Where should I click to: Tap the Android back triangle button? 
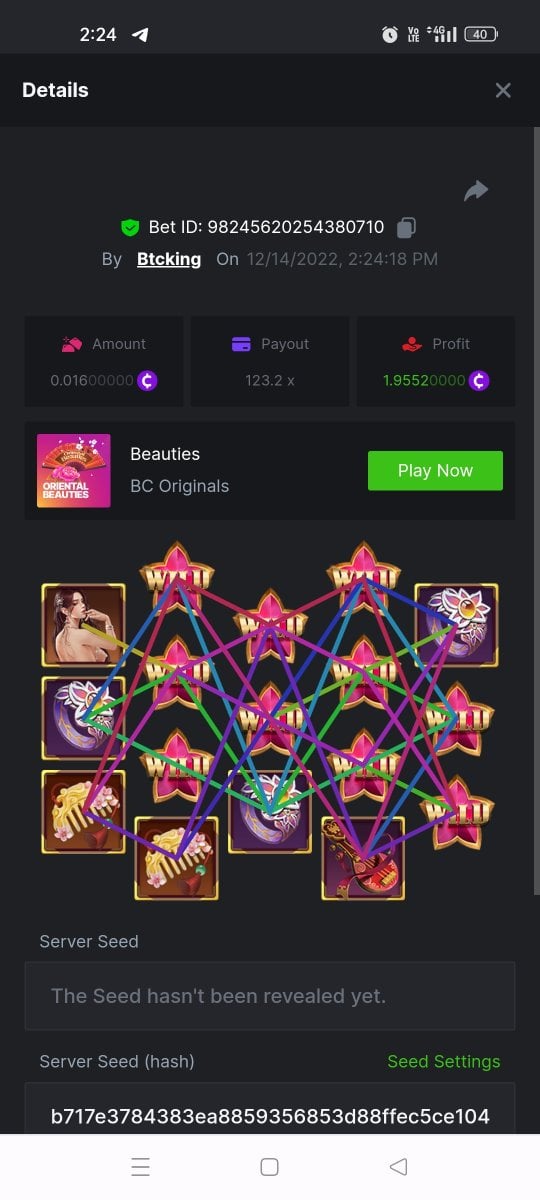tap(398, 1167)
